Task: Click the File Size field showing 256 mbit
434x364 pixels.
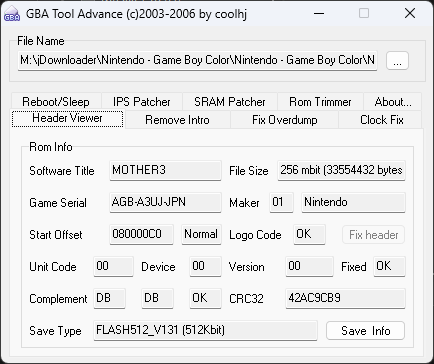Action: pyautogui.click(x=341, y=171)
